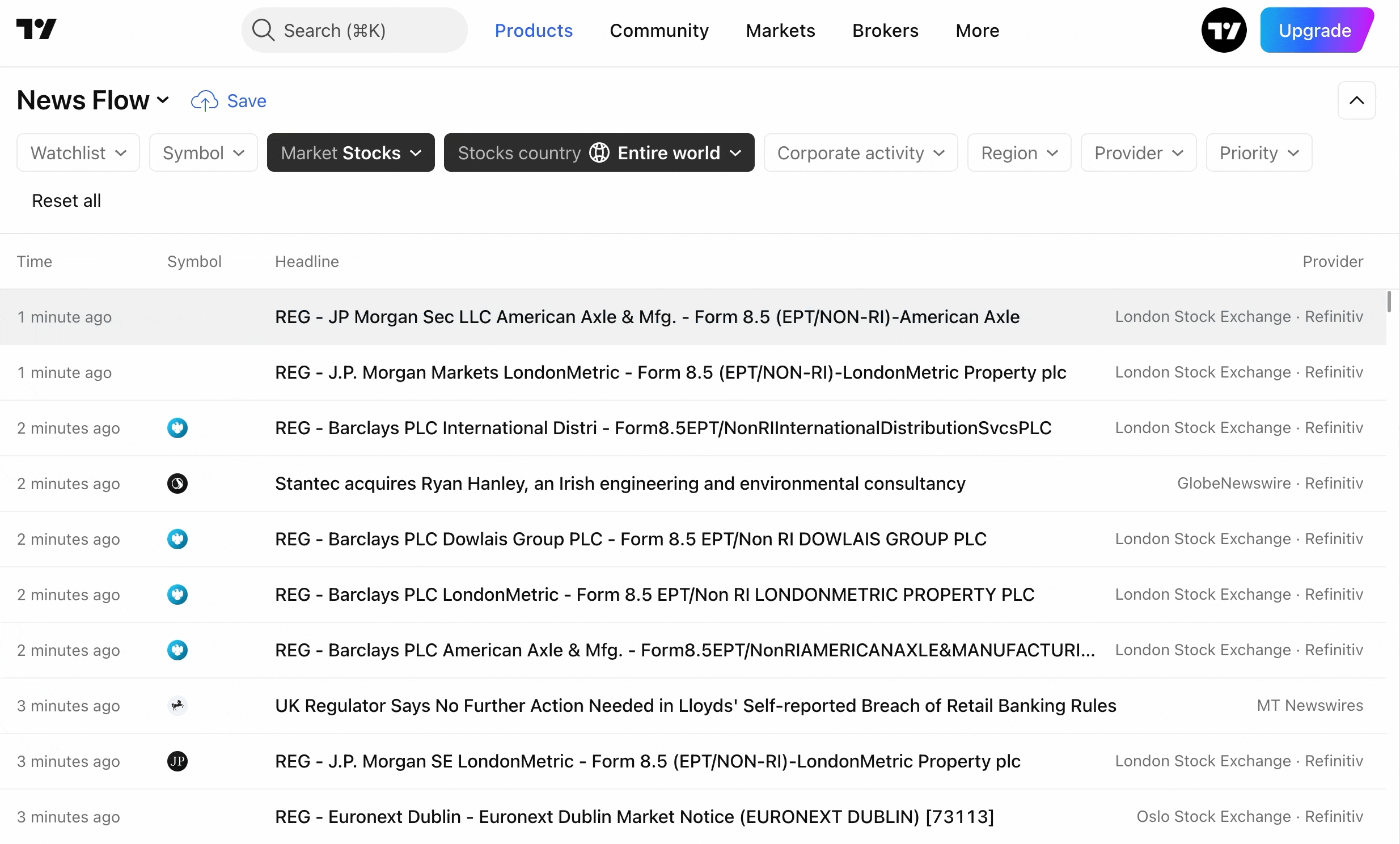Open the Markets menu item
This screenshot has width=1400, height=844.
coord(780,30)
